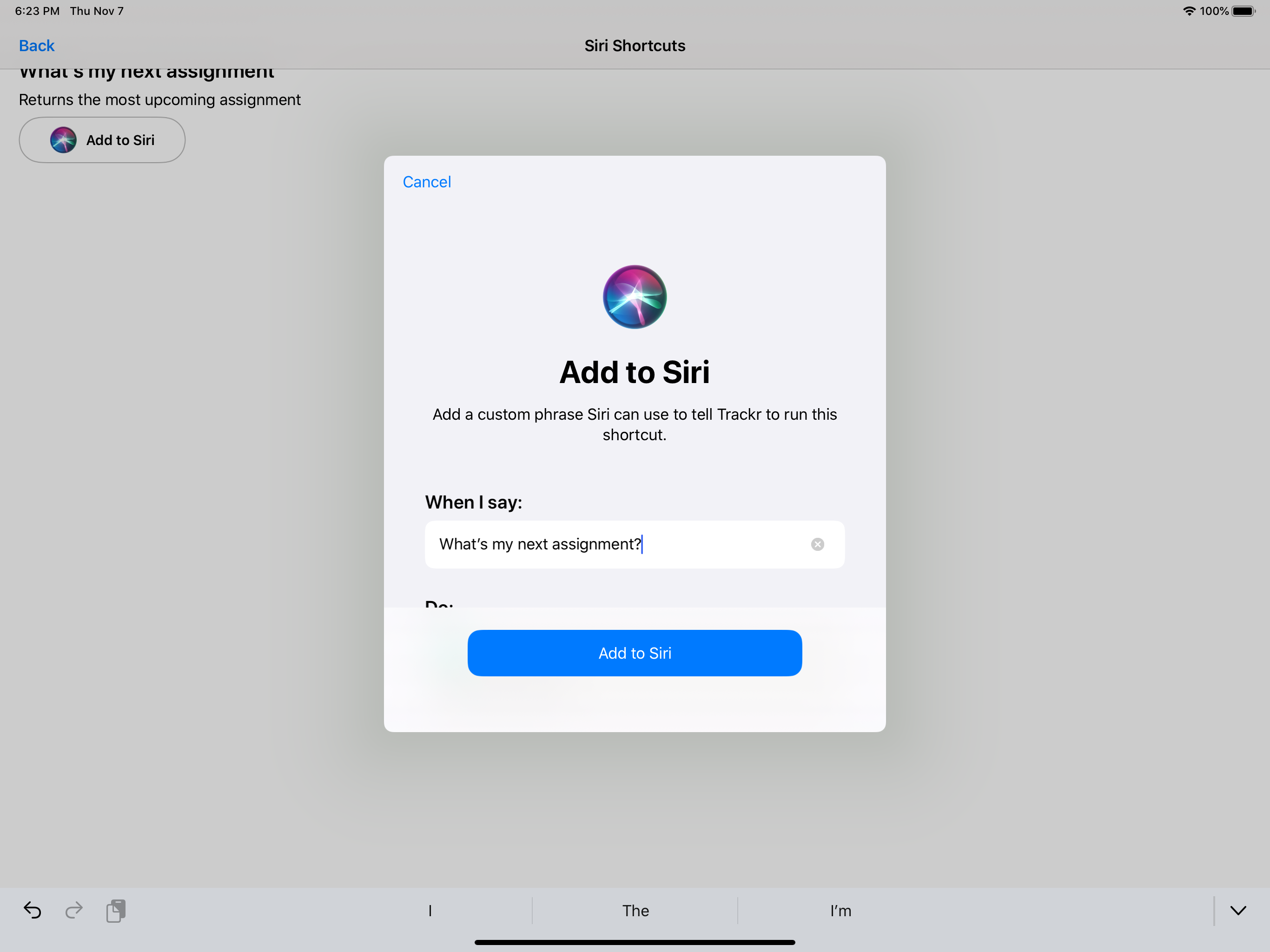
Task: Tap the 'Add to Siri' dialog heading
Action: pyautogui.click(x=635, y=372)
